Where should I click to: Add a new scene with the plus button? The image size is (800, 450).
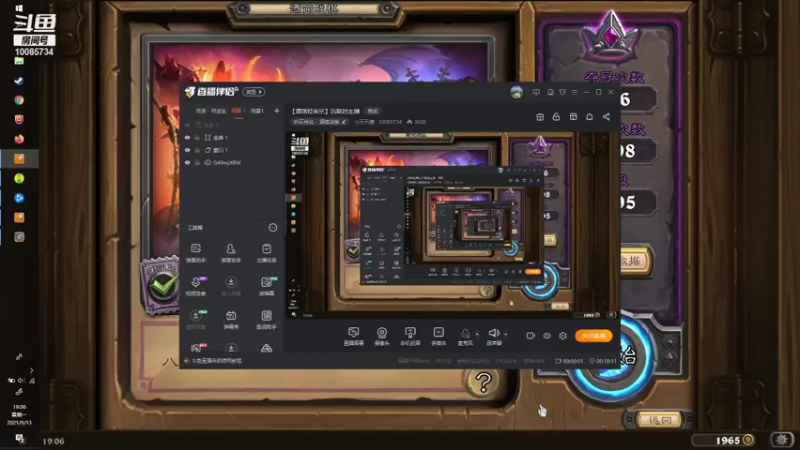point(277,111)
